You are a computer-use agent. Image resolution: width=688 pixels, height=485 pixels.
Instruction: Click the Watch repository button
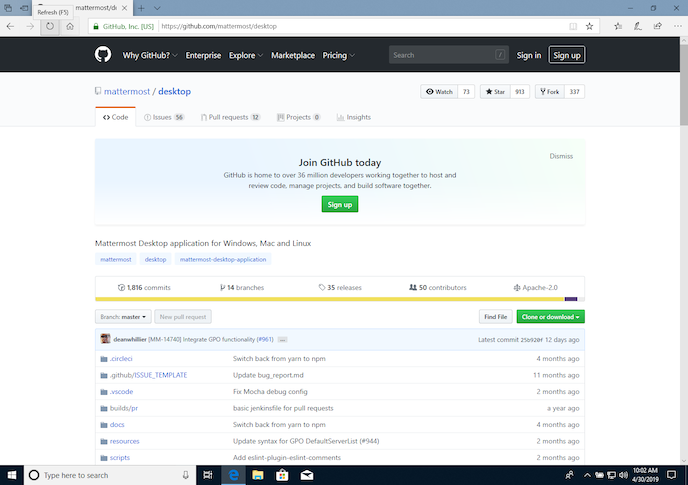(439, 92)
